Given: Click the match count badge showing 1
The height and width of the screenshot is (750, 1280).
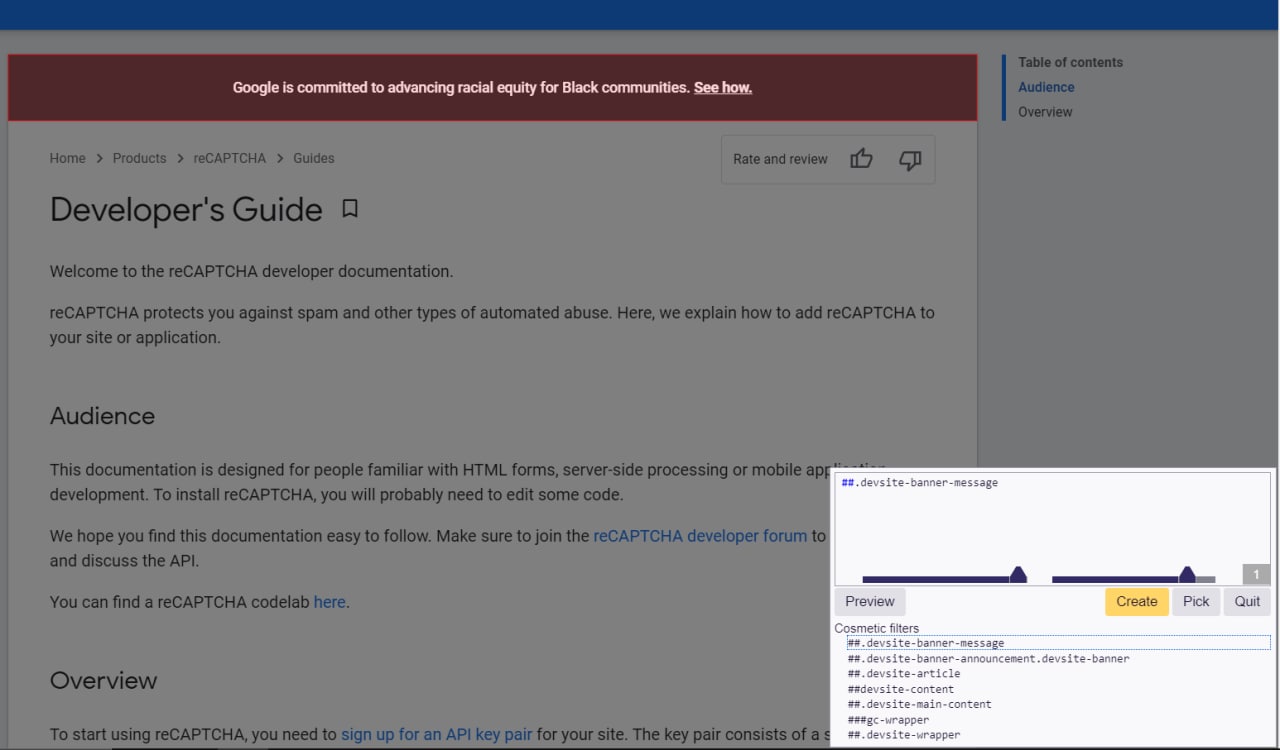Looking at the screenshot, I should [x=1257, y=574].
